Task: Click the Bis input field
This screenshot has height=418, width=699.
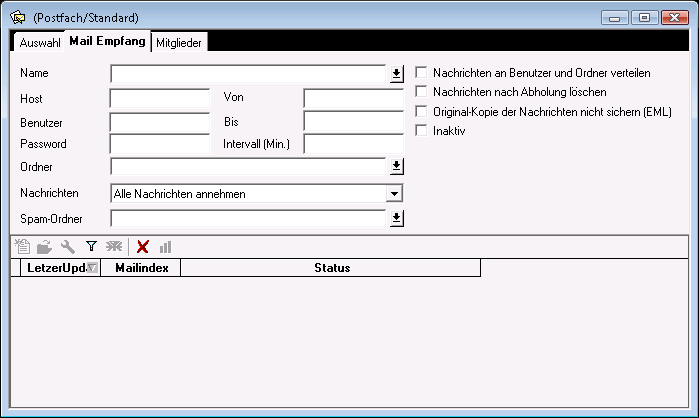Action: [x=354, y=121]
